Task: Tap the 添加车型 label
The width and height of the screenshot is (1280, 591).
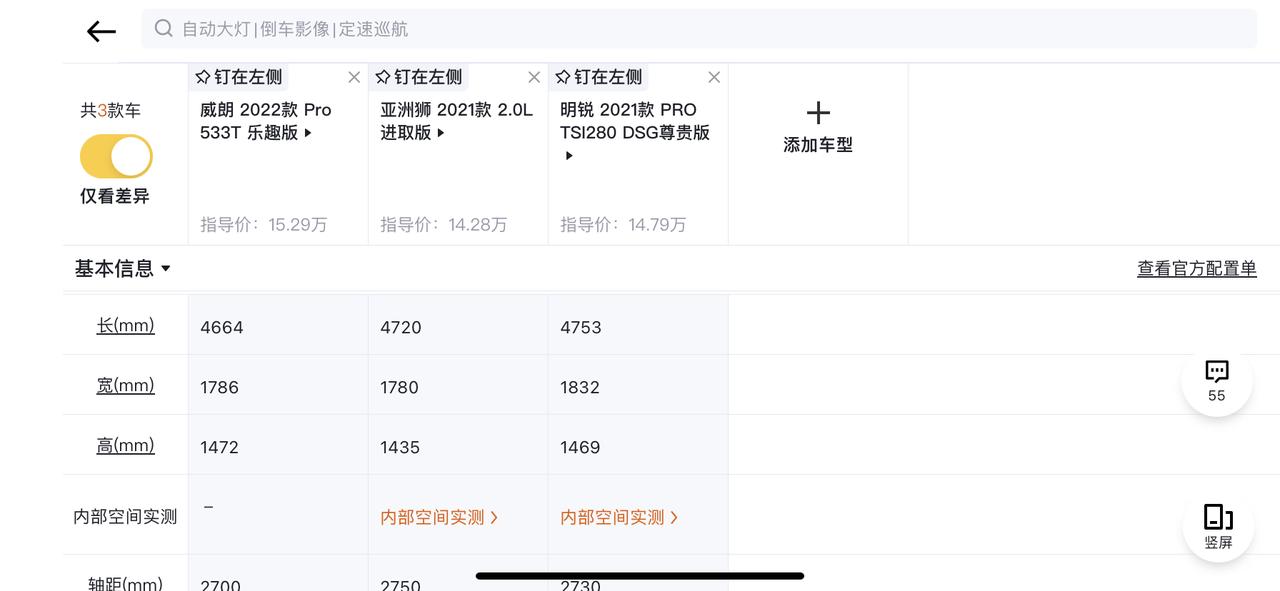Action: point(818,145)
